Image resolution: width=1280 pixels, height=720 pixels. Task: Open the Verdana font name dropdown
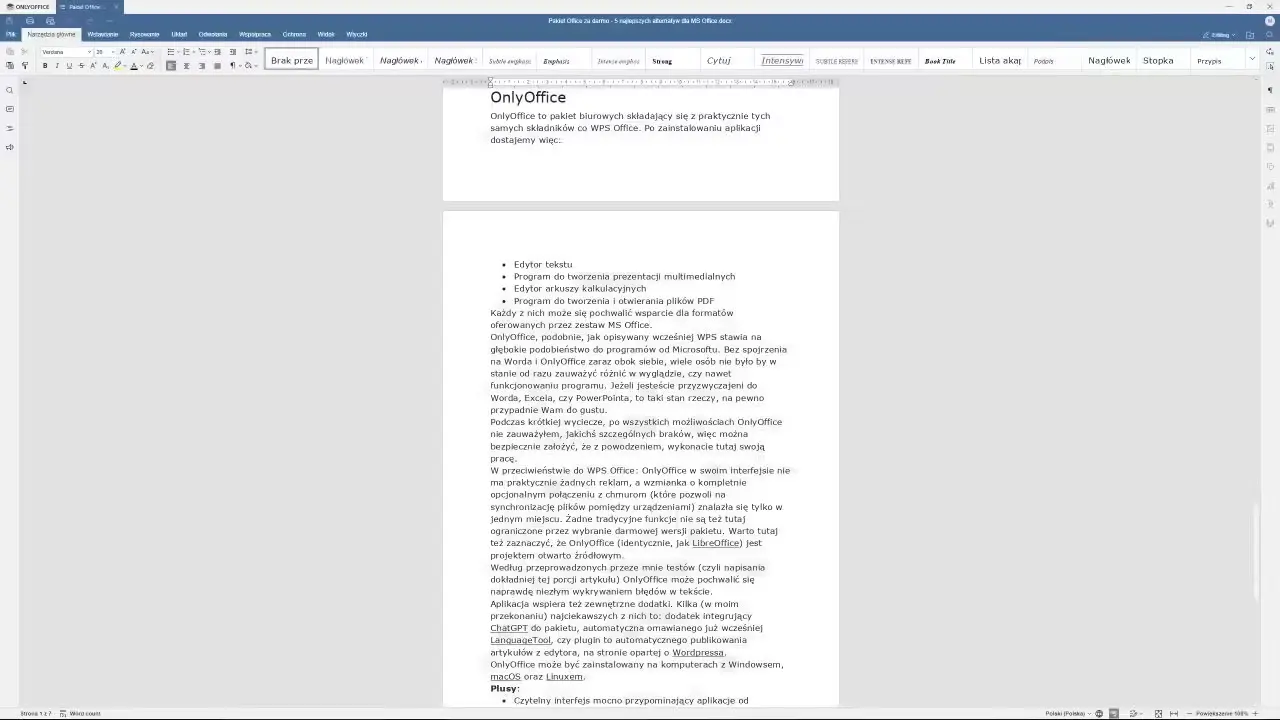click(89, 52)
